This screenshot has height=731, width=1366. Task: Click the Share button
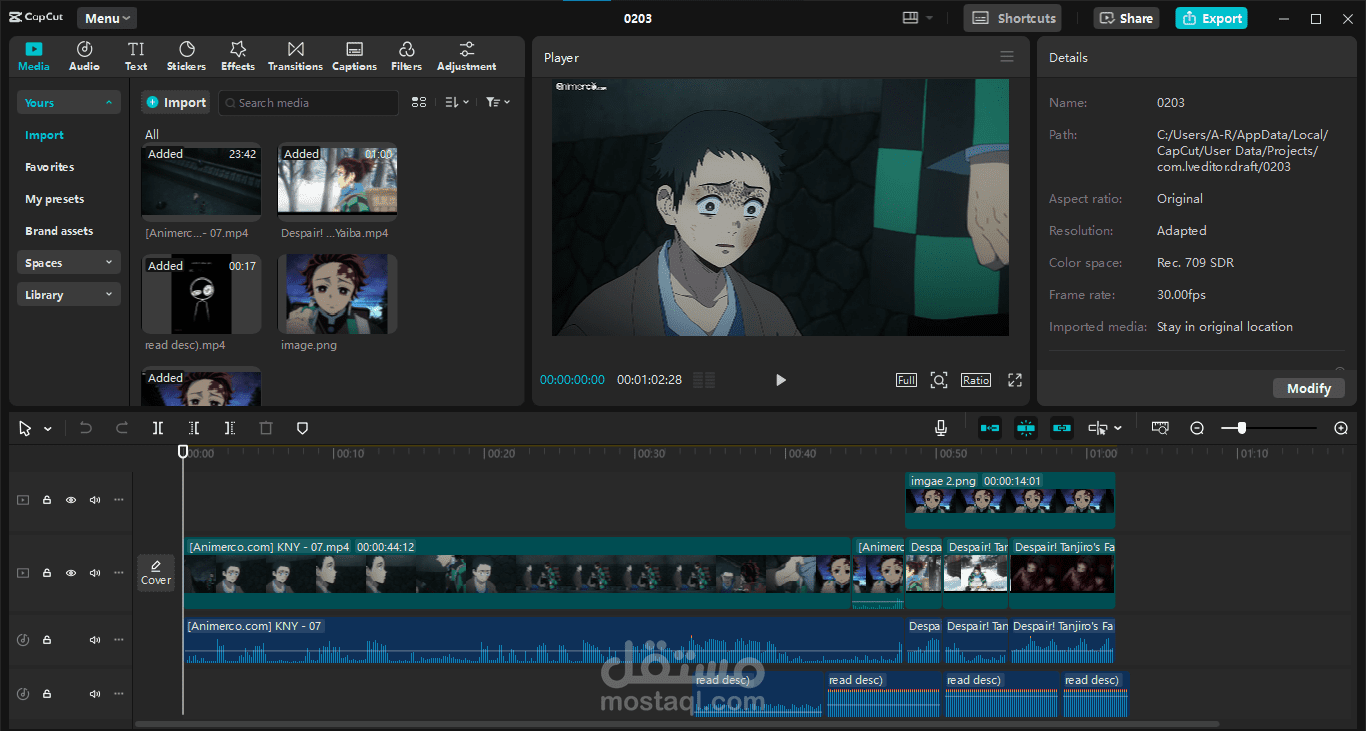pos(1125,18)
